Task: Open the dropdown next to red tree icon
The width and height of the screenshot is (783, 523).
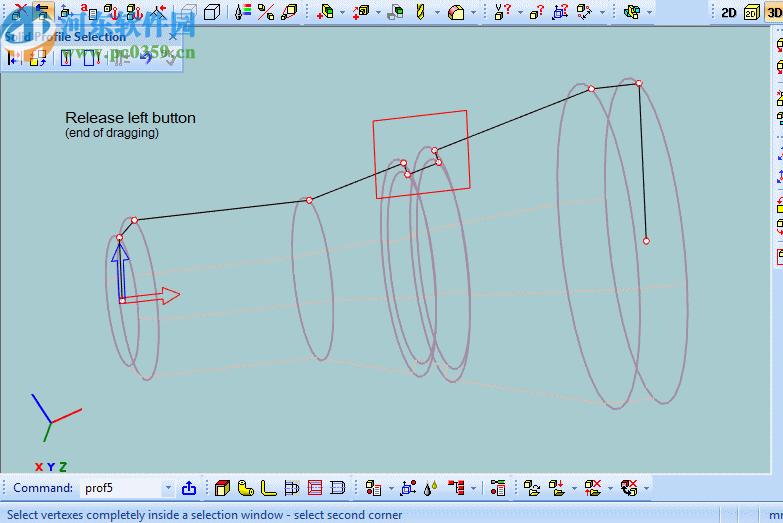Action: click(x=473, y=488)
